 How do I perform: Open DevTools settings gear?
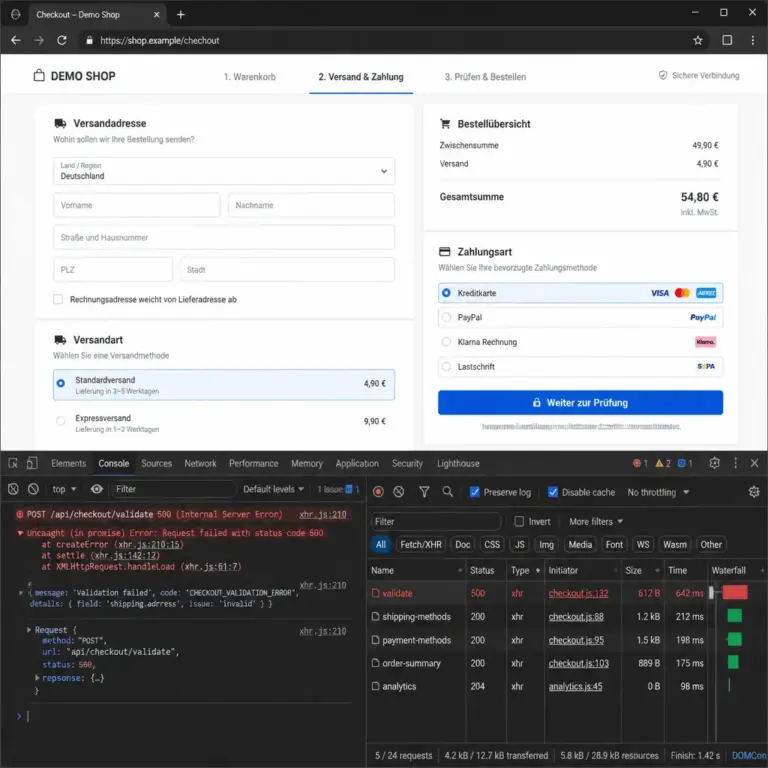point(715,463)
